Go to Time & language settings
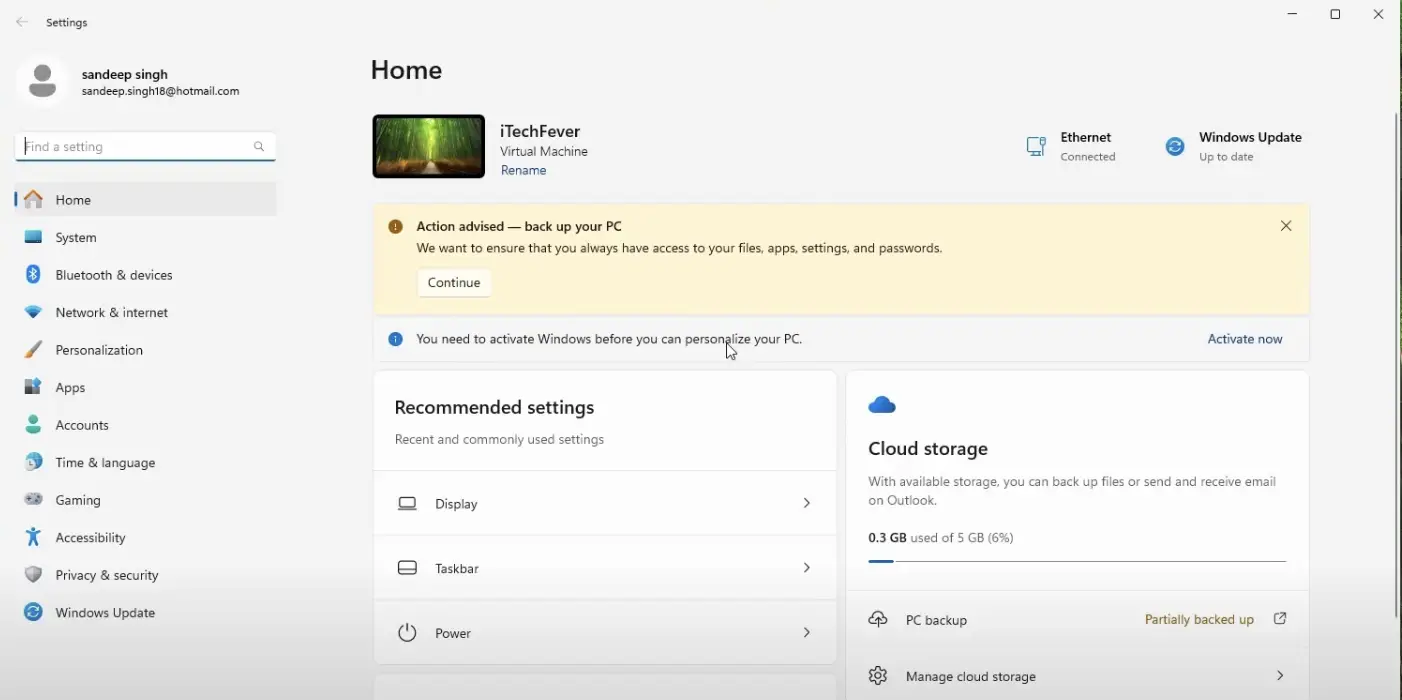 [x=146, y=462]
